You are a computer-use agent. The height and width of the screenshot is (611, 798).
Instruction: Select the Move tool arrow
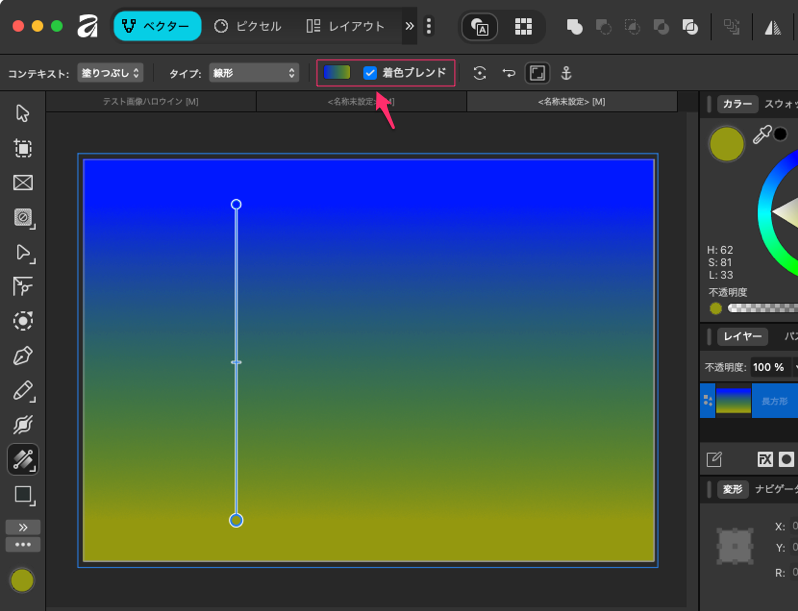point(22,113)
